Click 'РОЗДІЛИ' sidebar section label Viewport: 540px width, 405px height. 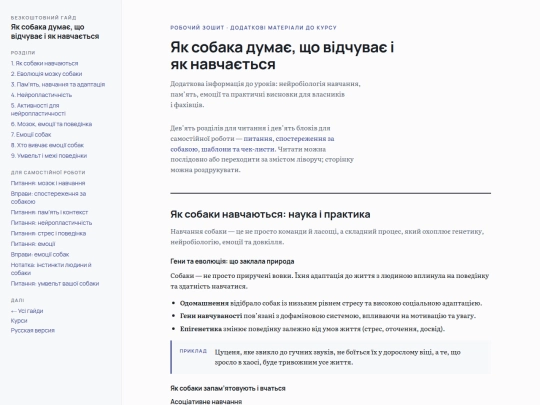click(23, 53)
